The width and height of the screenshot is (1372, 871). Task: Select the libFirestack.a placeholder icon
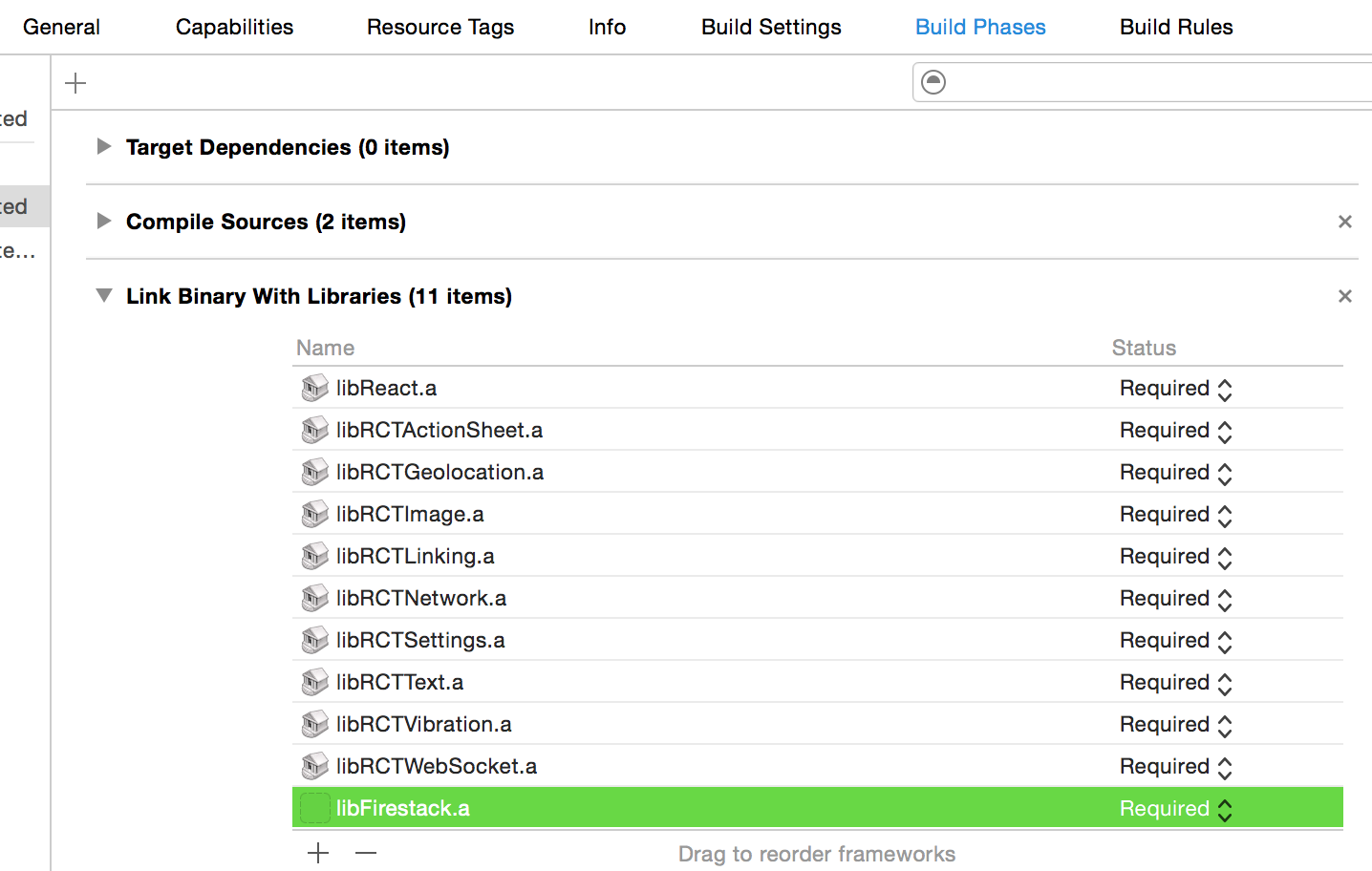click(x=314, y=807)
